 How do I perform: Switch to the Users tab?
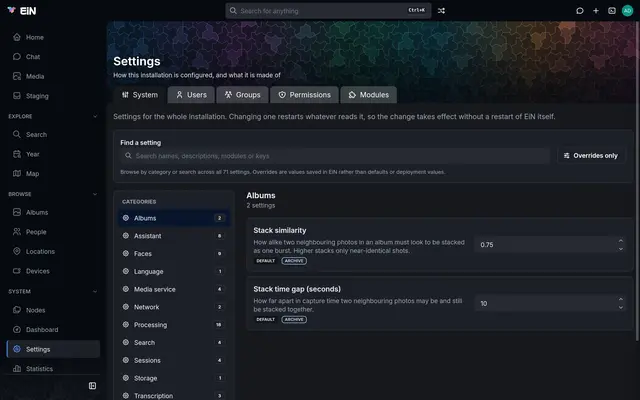pyautogui.click(x=191, y=95)
